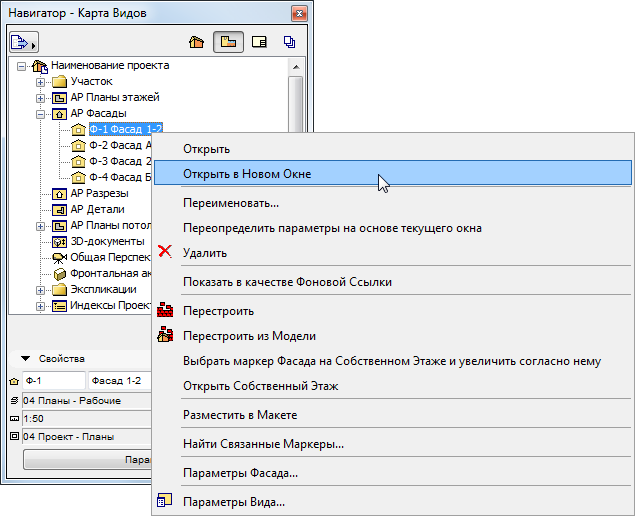Click the Экспликации folder icon
Image resolution: width=635 pixels, height=516 pixels.
point(59,290)
